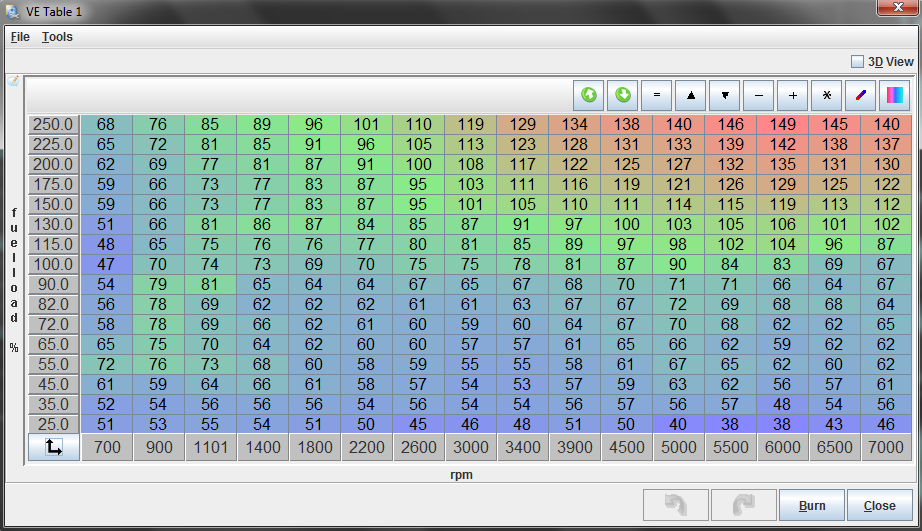Select cell 40 at 25.0 load, 5000 rpm
922x531 pixels.
click(679, 425)
